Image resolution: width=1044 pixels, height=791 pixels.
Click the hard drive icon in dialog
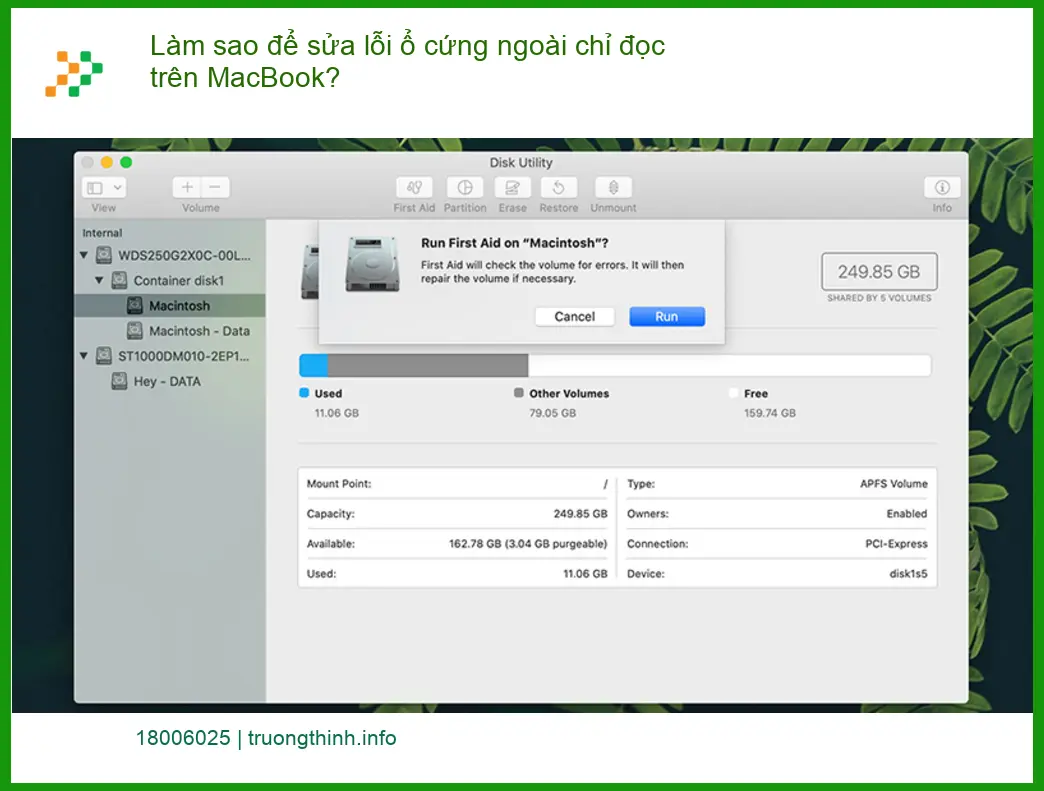point(372,264)
